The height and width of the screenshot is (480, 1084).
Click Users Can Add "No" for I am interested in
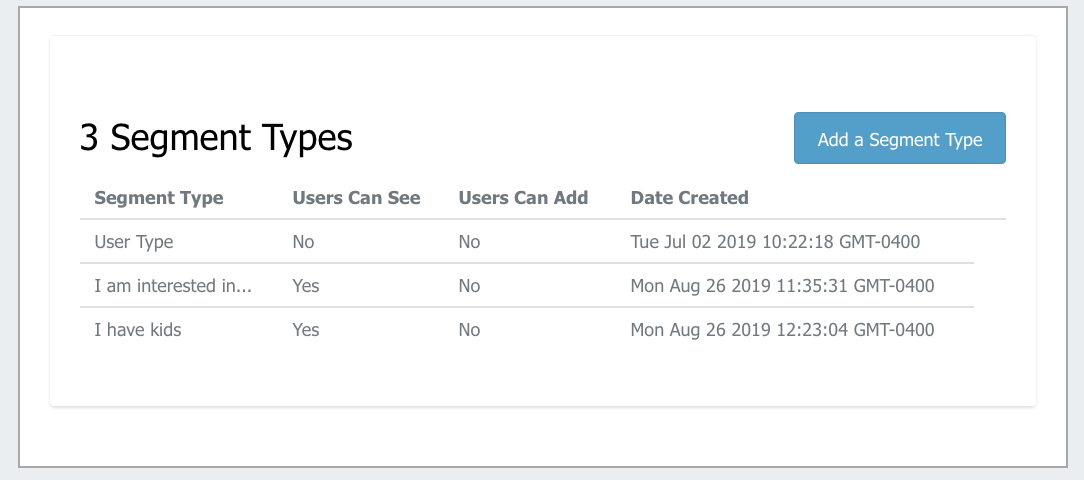[x=469, y=286]
